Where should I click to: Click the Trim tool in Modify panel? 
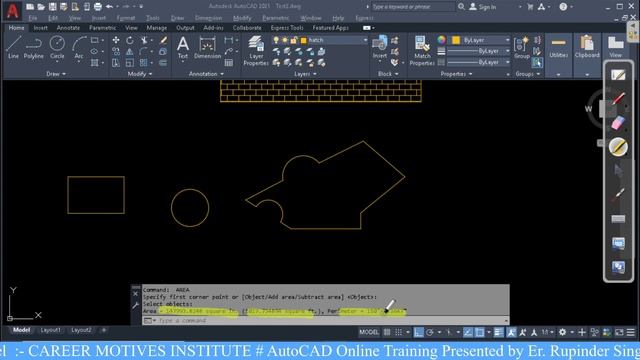coord(144,40)
